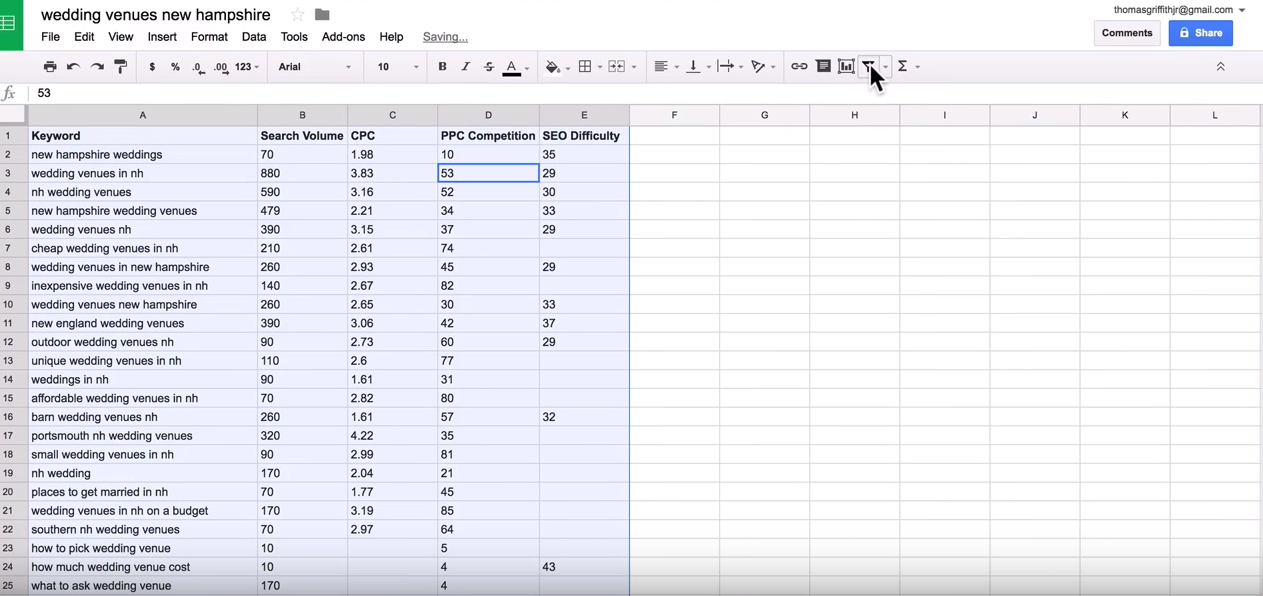Insert a comment using the toolbar icon
This screenshot has height=596, width=1263.
[x=823, y=67]
